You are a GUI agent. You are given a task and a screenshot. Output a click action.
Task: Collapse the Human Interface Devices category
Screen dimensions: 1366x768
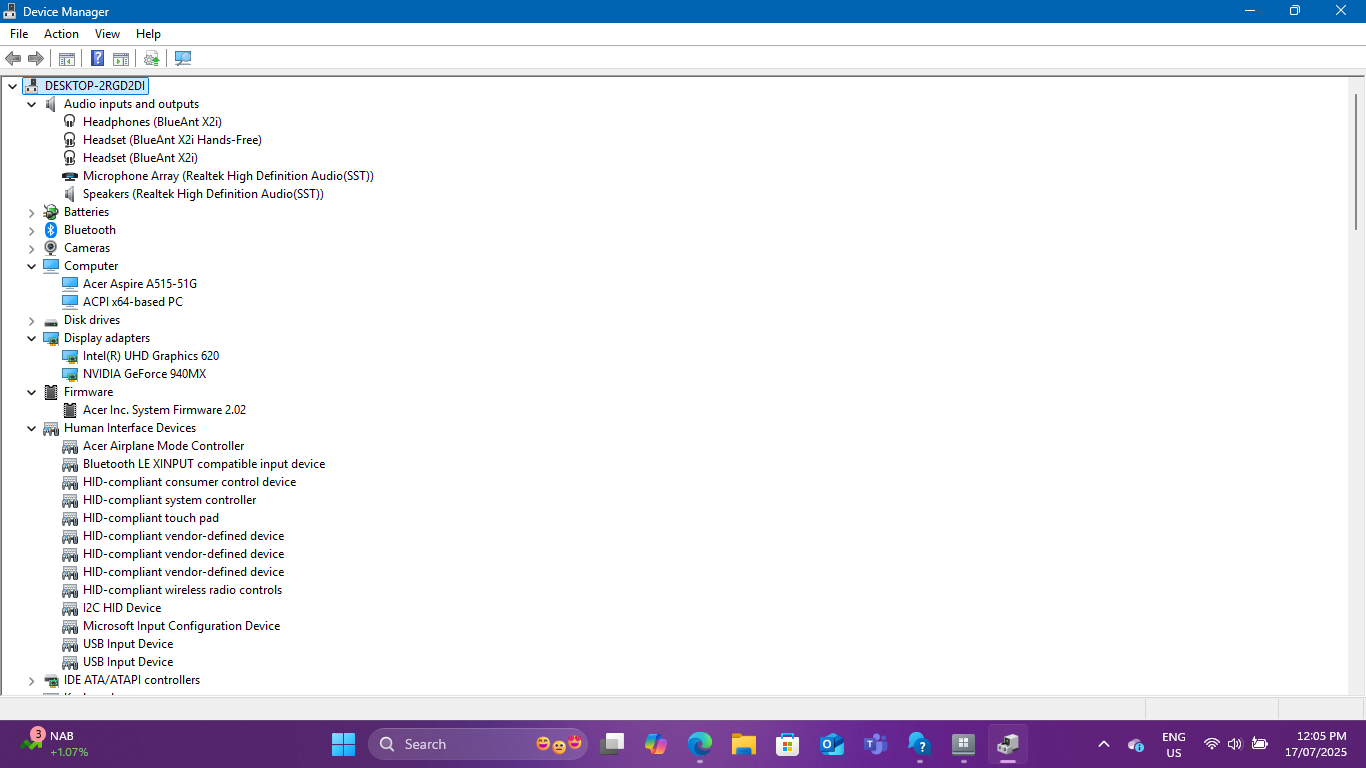point(32,428)
